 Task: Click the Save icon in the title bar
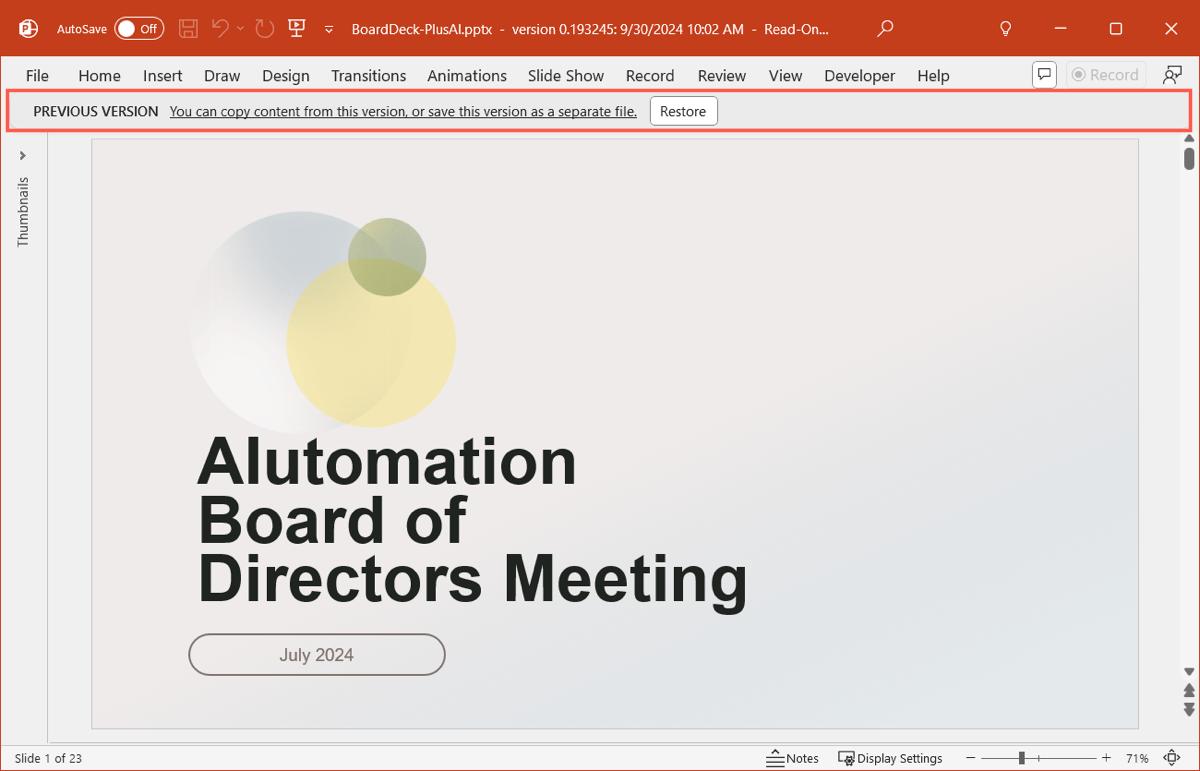pyautogui.click(x=188, y=29)
